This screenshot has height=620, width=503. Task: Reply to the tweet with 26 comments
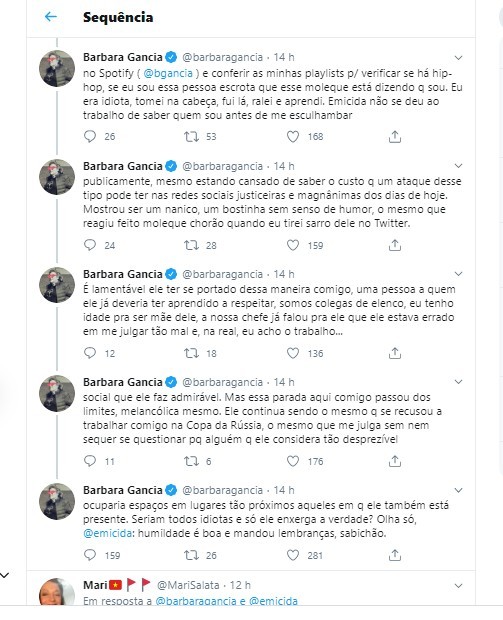[x=90, y=136]
